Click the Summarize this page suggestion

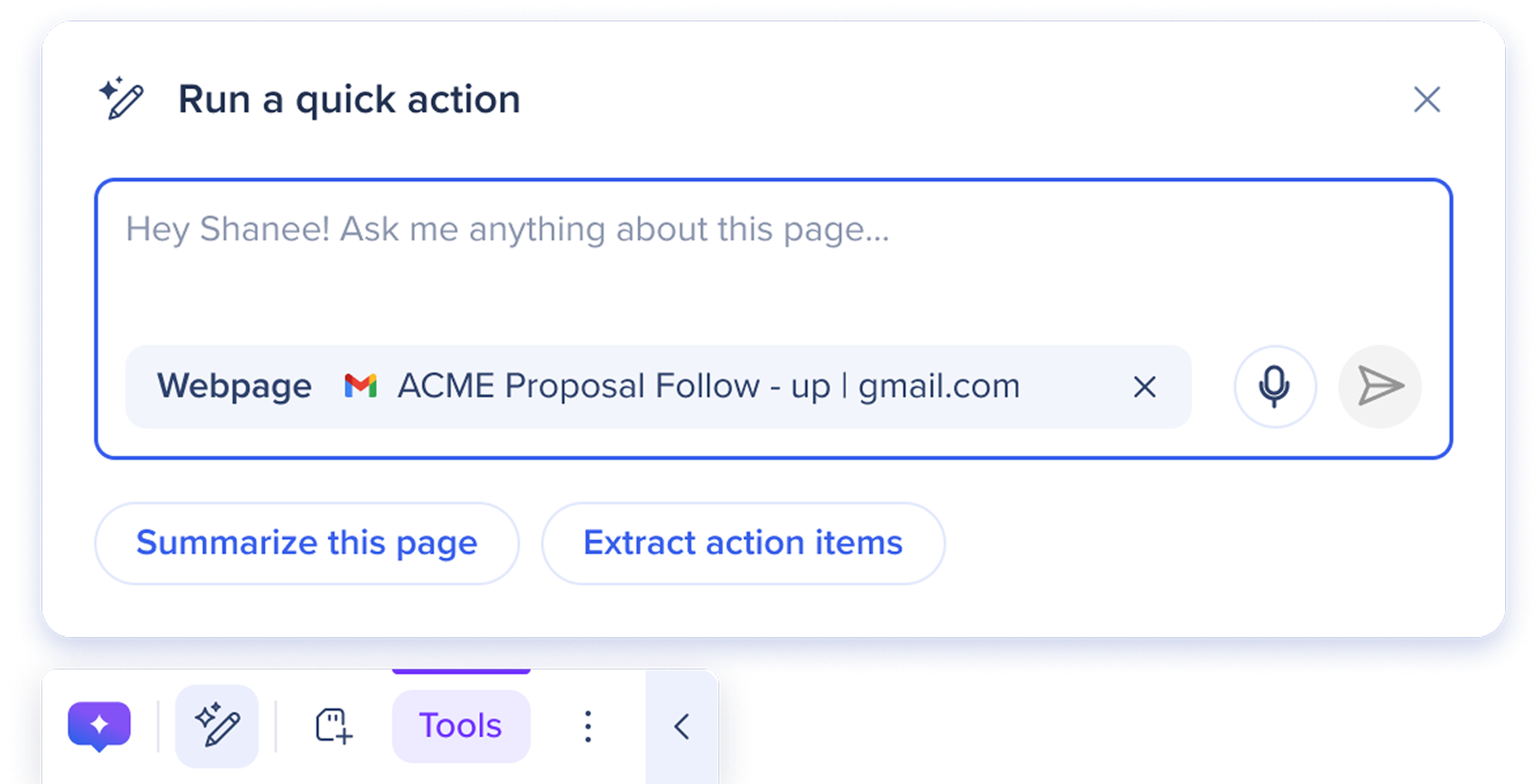coord(307,543)
